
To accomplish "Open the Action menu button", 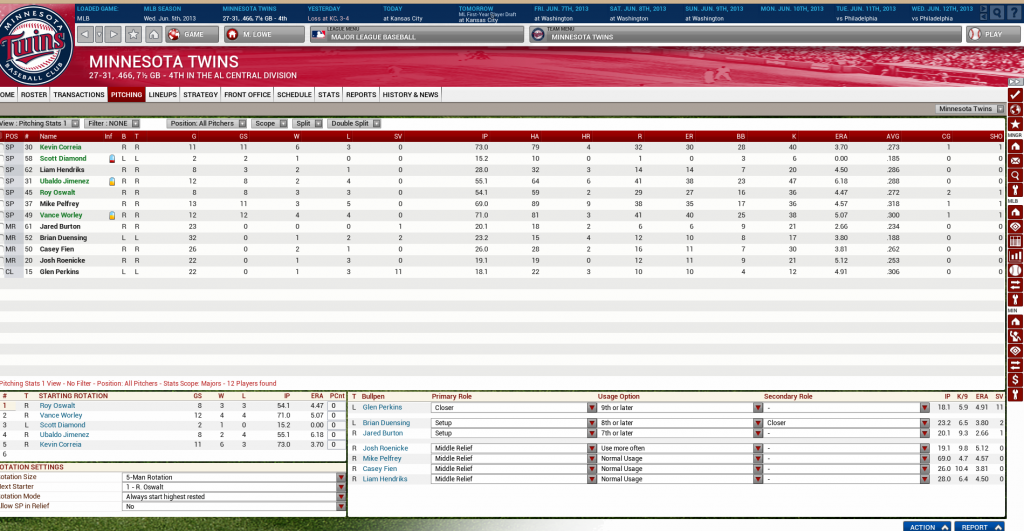I will pyautogui.click(x=927, y=526).
